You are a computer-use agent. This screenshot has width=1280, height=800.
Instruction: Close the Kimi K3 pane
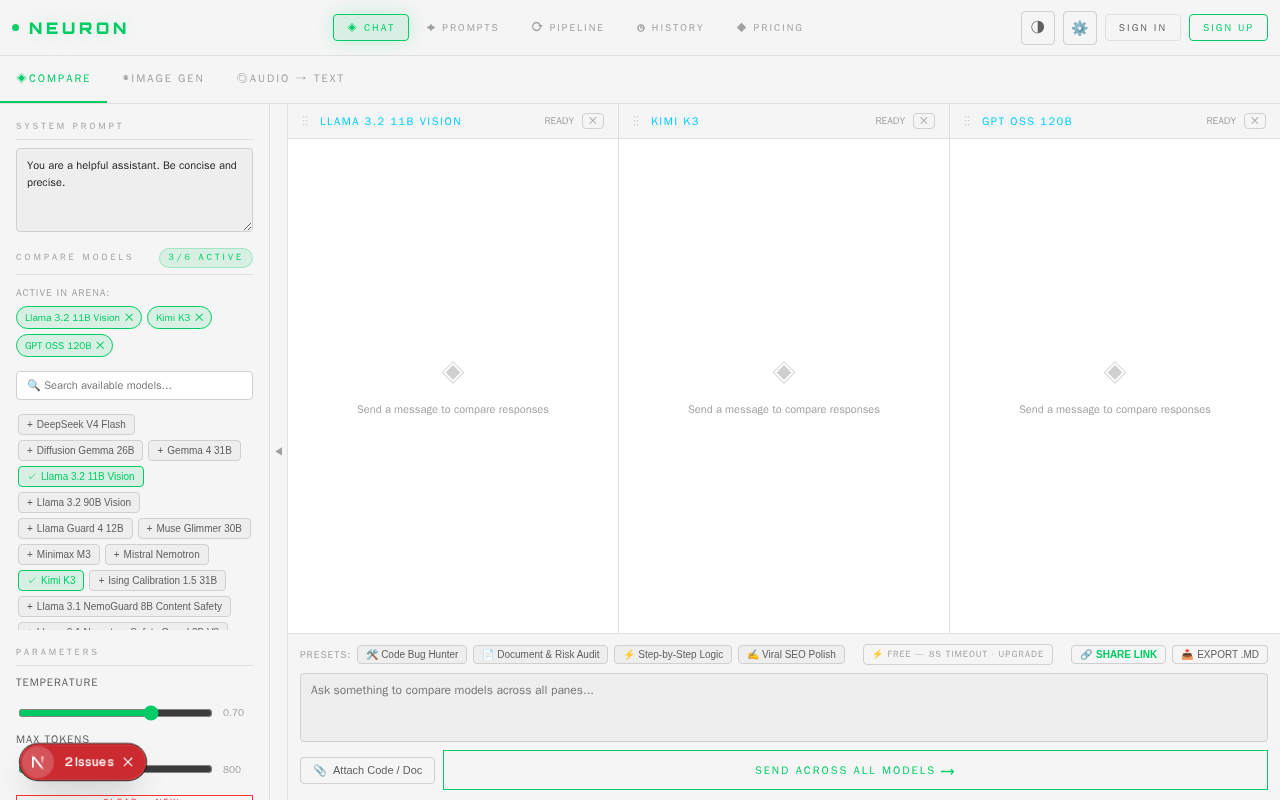point(924,121)
